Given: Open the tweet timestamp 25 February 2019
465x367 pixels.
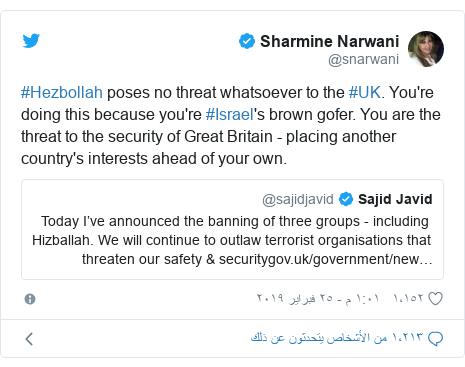Looking at the screenshot, I should (318, 298).
